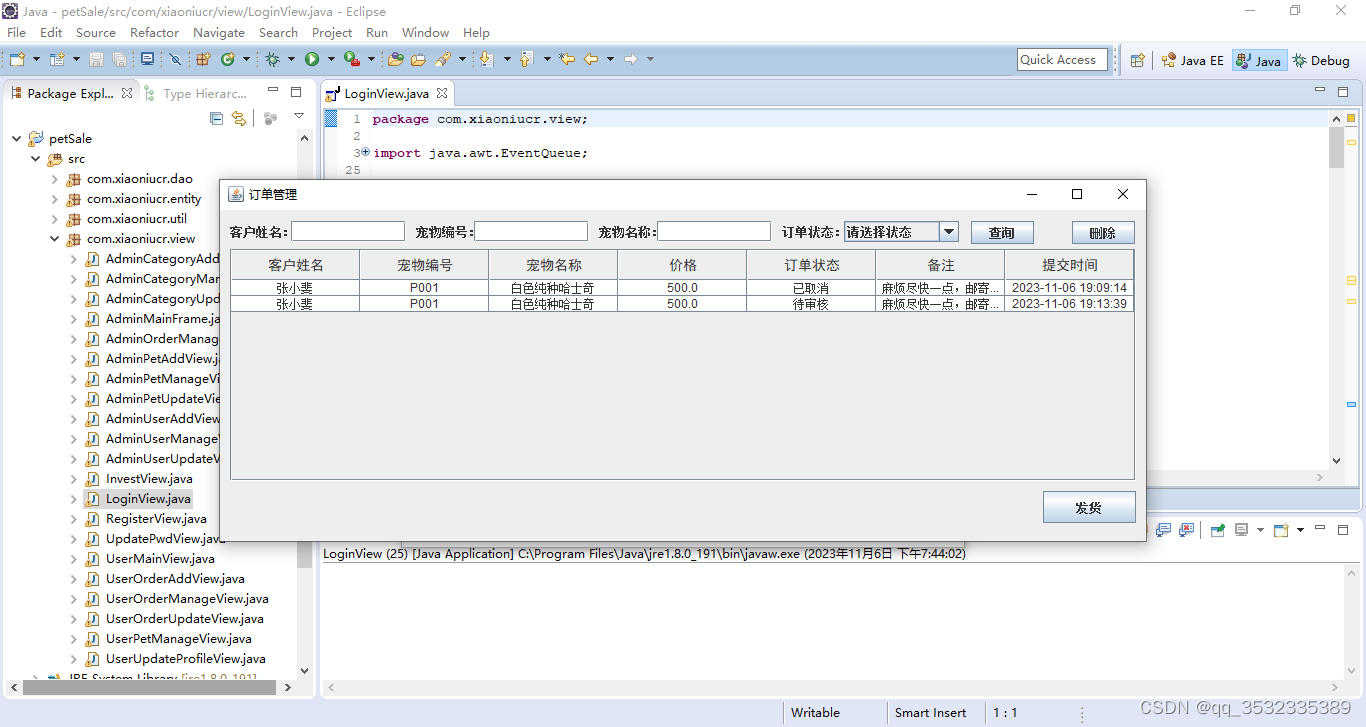
Task: Click the Quick Access search box
Action: pyautogui.click(x=1062, y=59)
